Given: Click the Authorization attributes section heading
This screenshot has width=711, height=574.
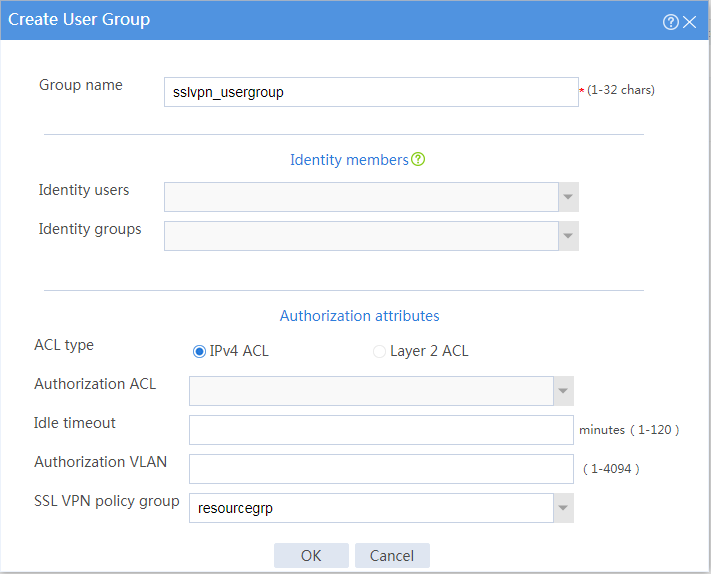Looking at the screenshot, I should coord(360,316).
